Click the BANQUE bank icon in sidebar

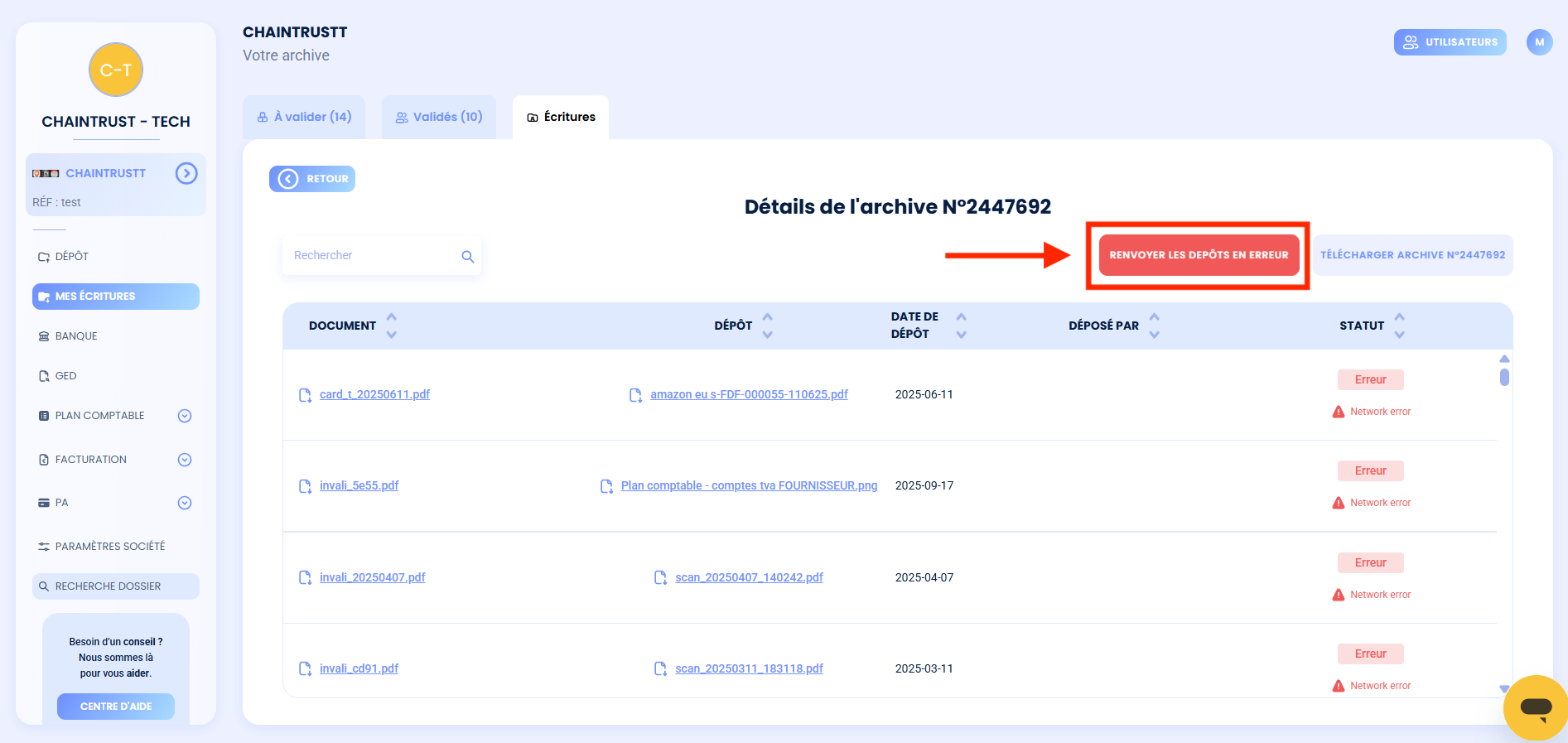point(44,336)
